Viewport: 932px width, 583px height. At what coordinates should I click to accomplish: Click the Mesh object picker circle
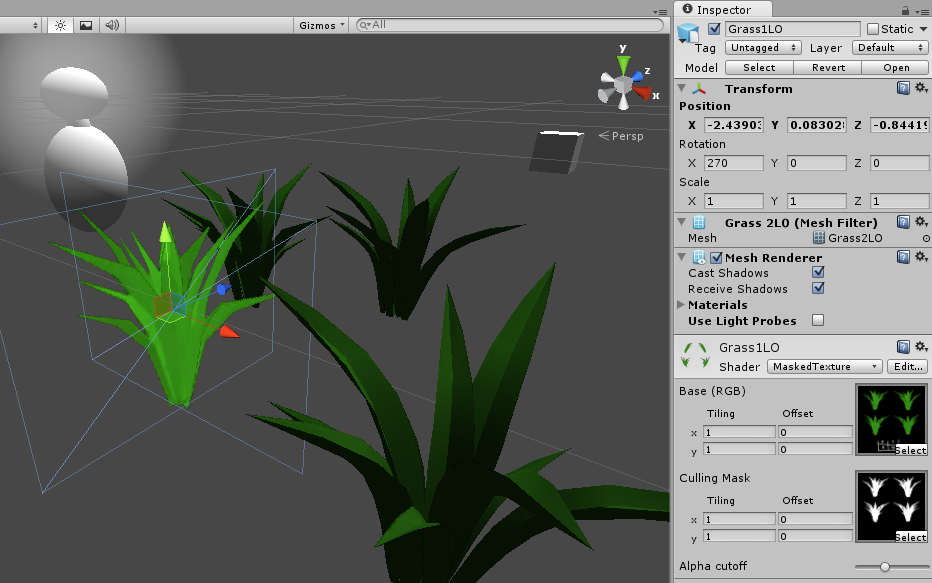click(925, 239)
